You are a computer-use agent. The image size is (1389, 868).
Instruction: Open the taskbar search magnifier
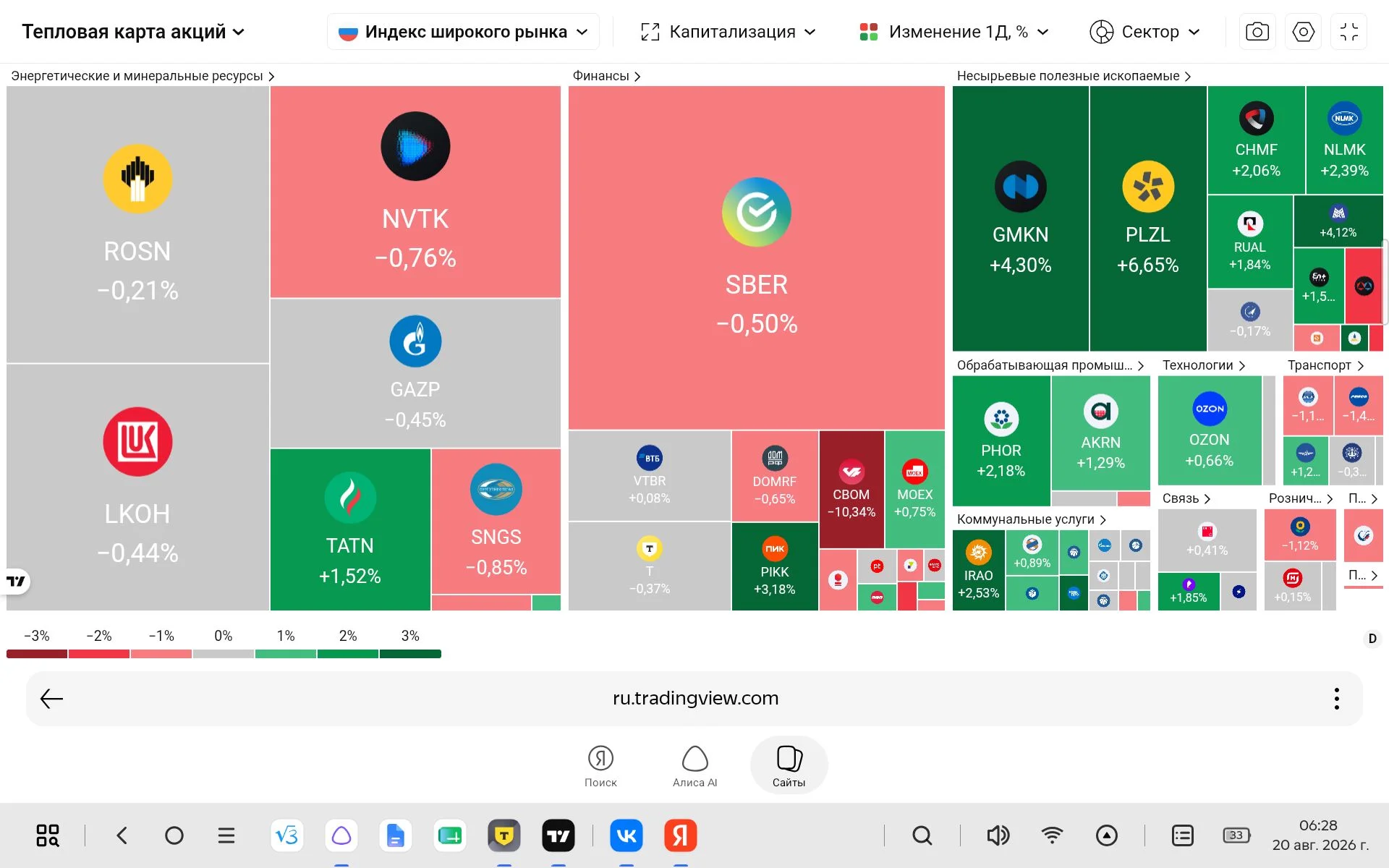[922, 835]
